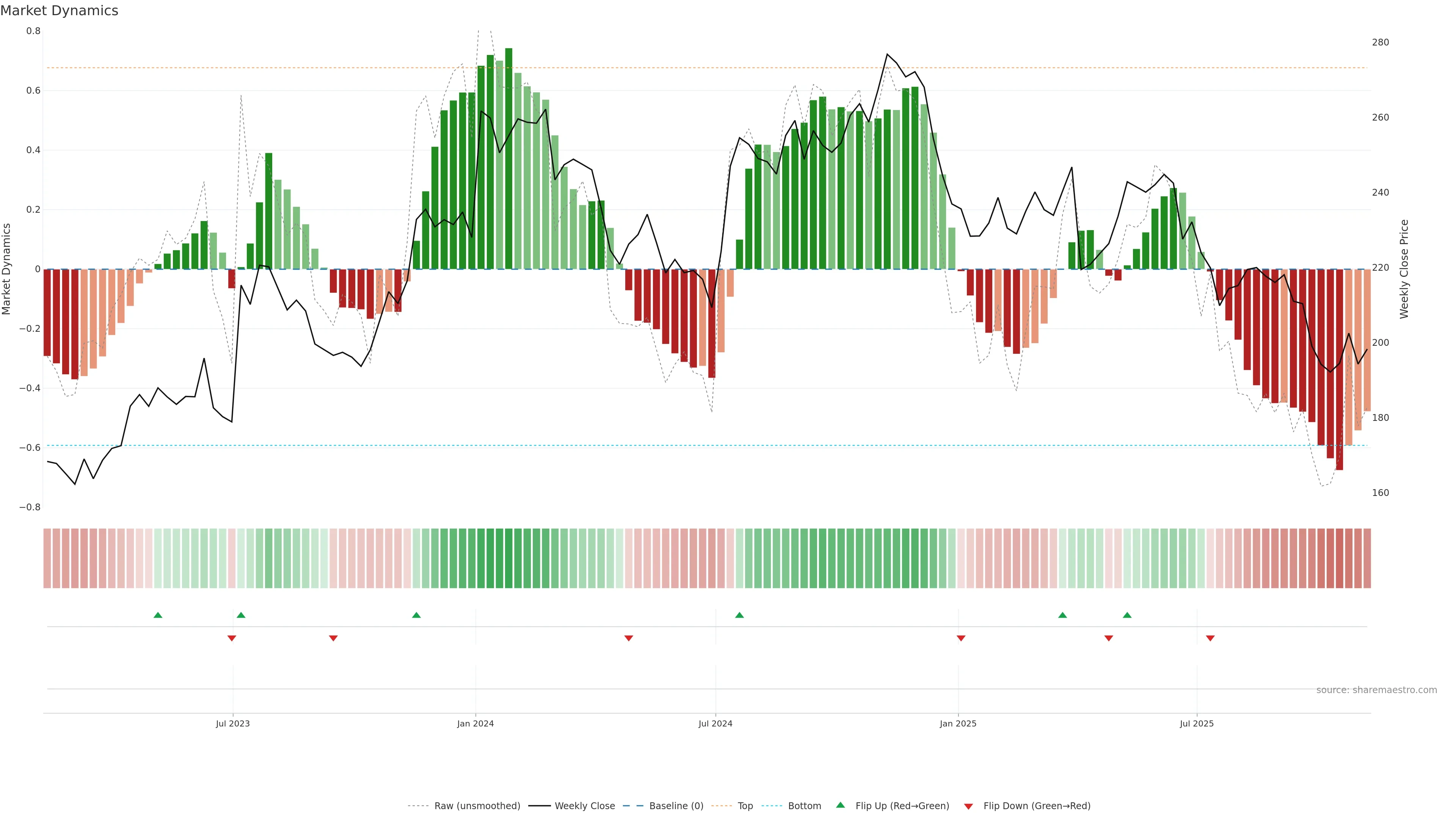Click the first red flip-down triangle near Jul 2023
Image resolution: width=1456 pixels, height=819 pixels.
coord(232,638)
